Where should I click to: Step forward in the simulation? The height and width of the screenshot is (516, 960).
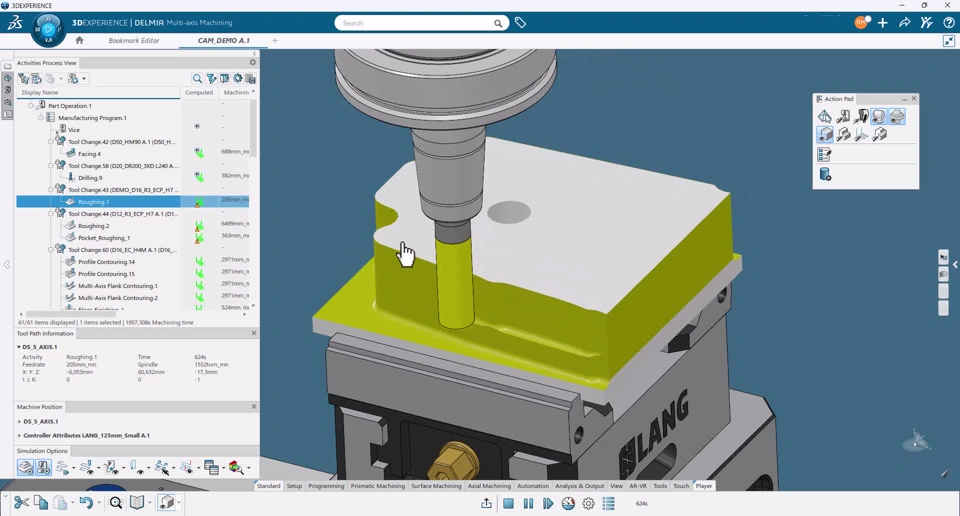548,503
